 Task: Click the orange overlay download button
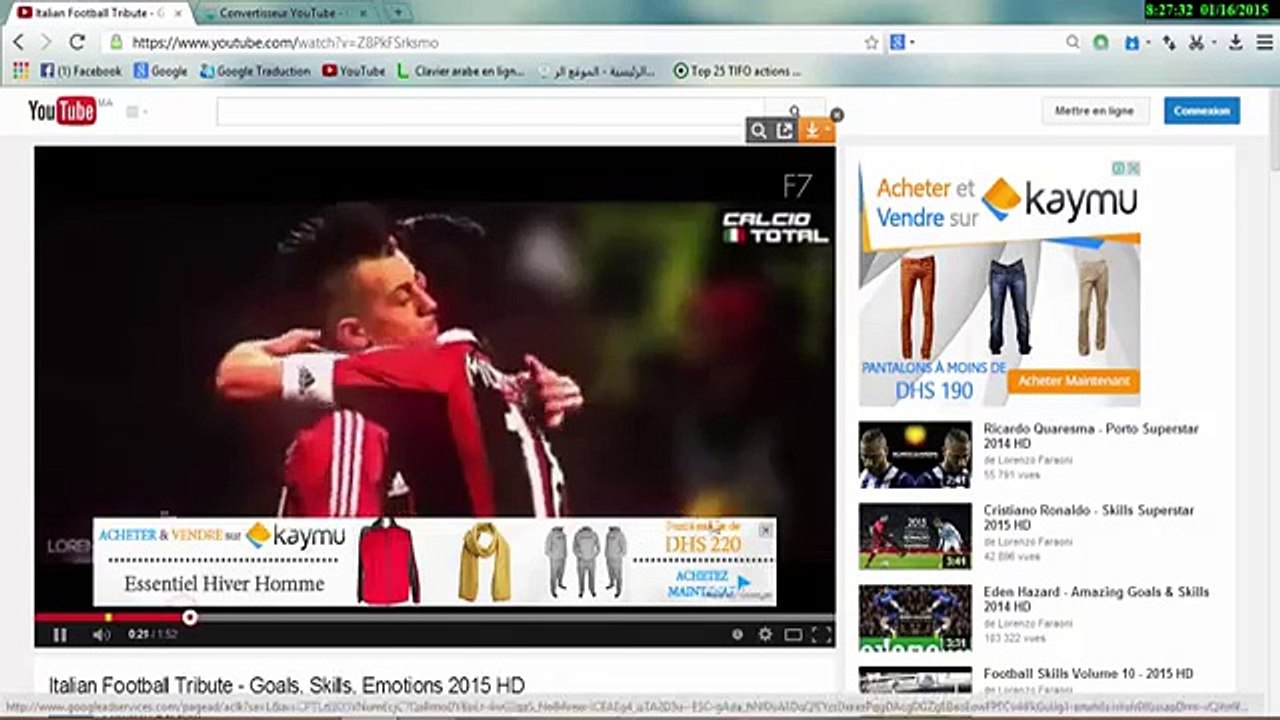[x=811, y=130]
